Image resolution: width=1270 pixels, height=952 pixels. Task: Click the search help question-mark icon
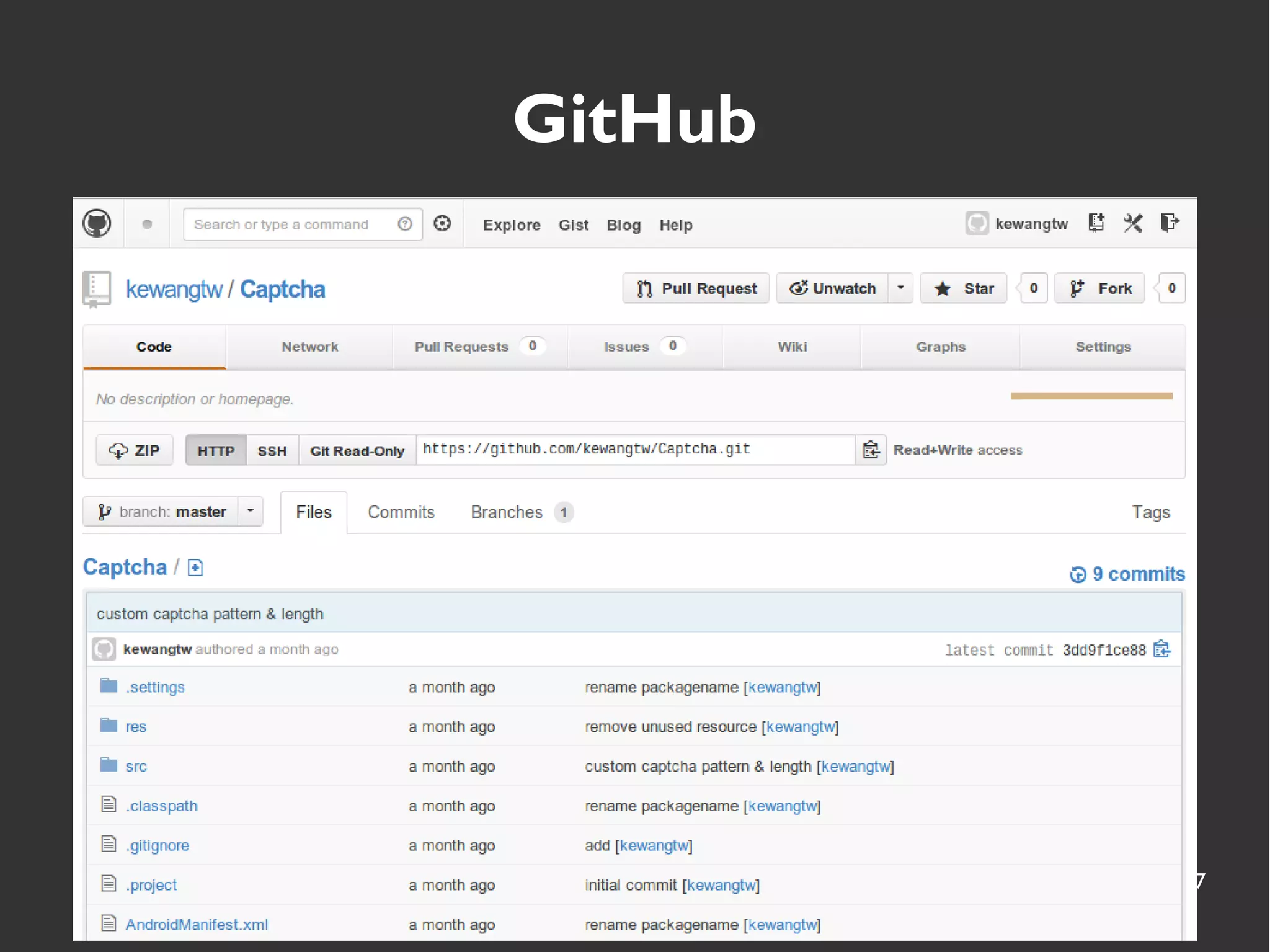click(x=405, y=224)
